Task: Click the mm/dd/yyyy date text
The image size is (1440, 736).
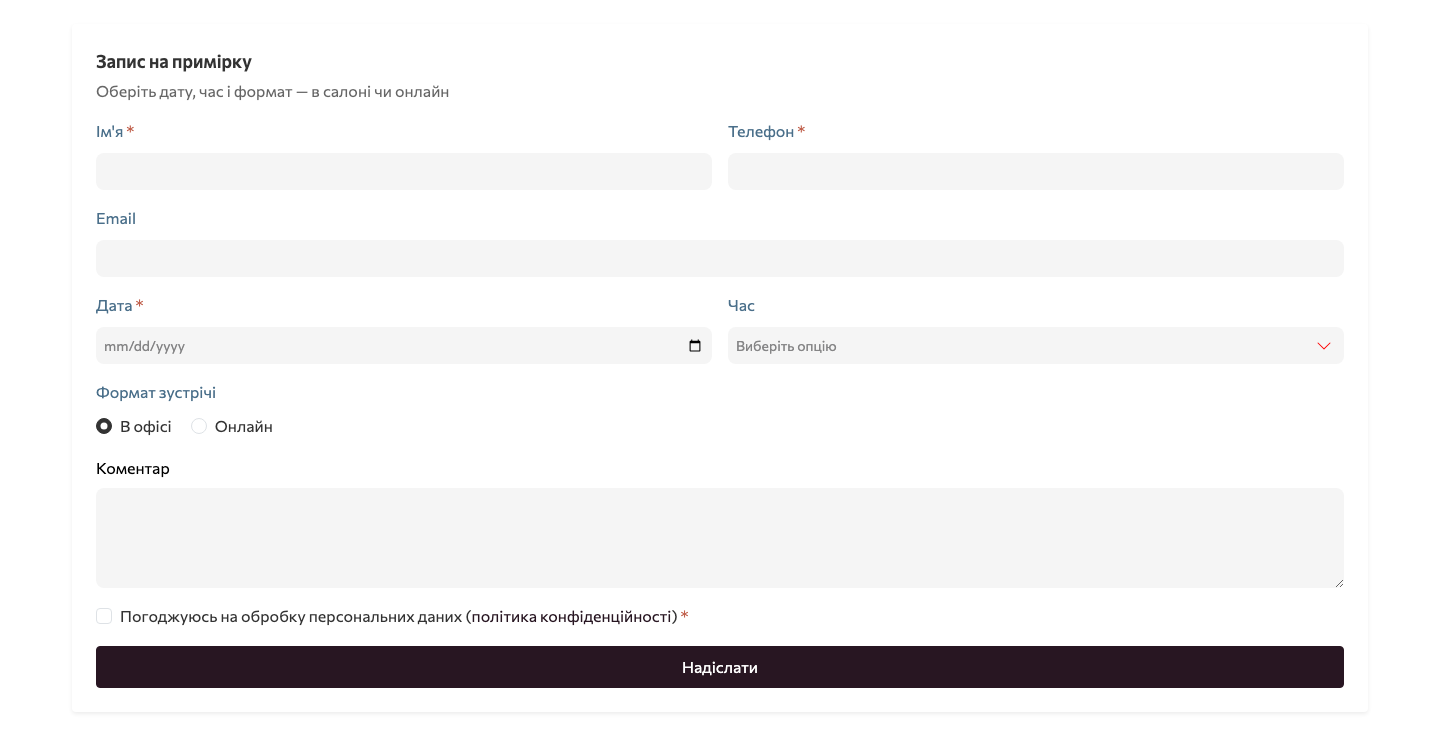Action: coord(145,346)
